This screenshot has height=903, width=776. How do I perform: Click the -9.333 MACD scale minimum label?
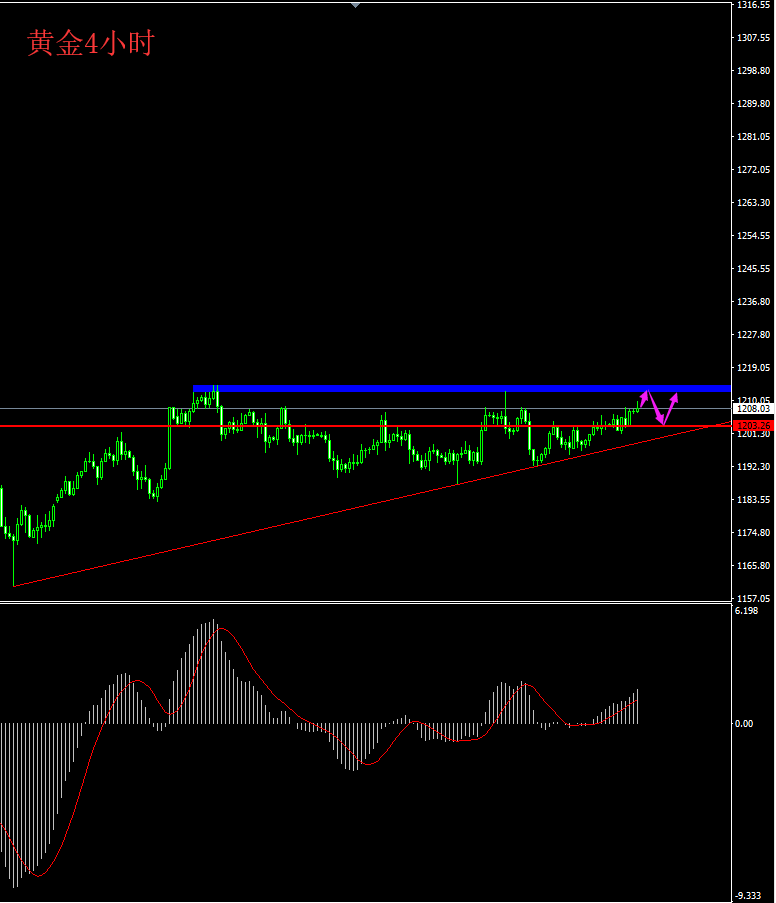pos(748,896)
